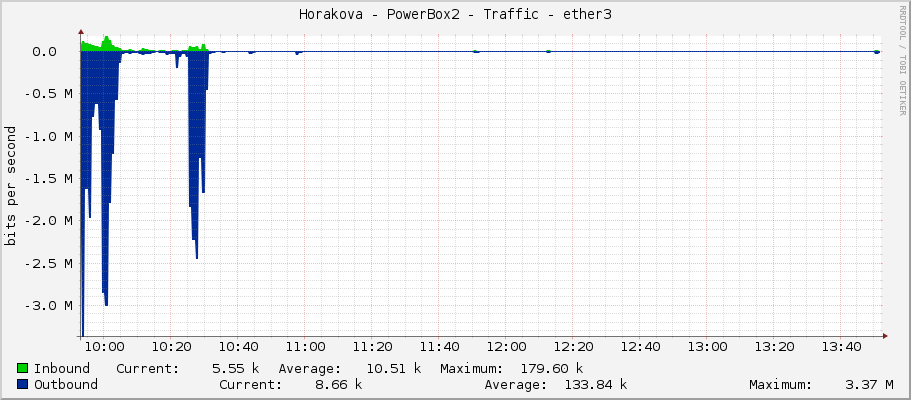The image size is (911, 400).
Task: Click the '-1.0 M' y-axis label
Action: [x=49, y=137]
